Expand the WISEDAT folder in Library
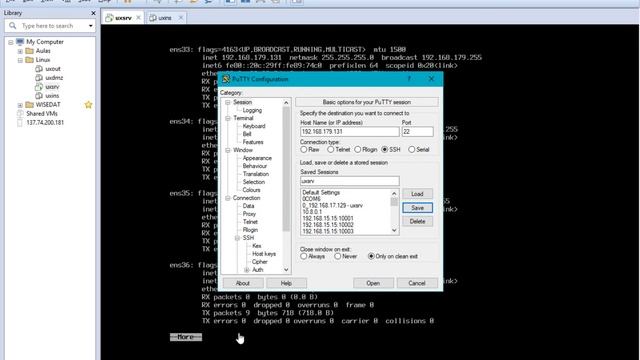640x360 pixels. 20,105
